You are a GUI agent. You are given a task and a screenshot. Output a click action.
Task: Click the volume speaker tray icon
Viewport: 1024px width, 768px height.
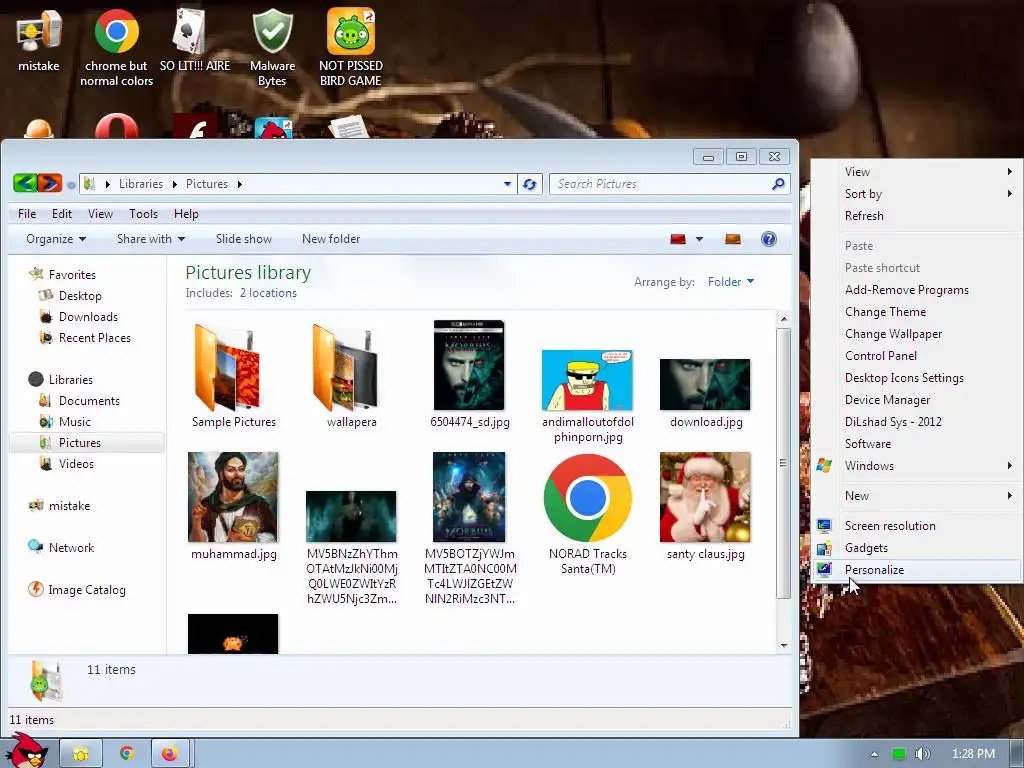point(922,754)
